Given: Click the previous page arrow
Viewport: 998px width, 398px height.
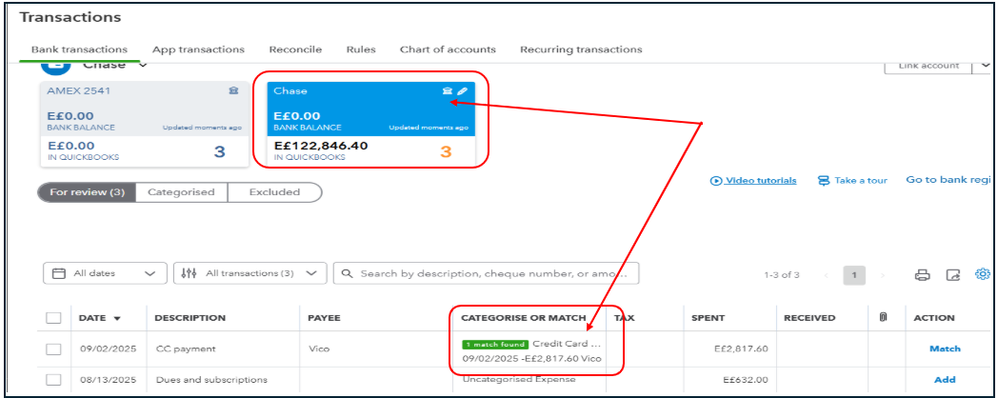Looking at the screenshot, I should (826, 275).
